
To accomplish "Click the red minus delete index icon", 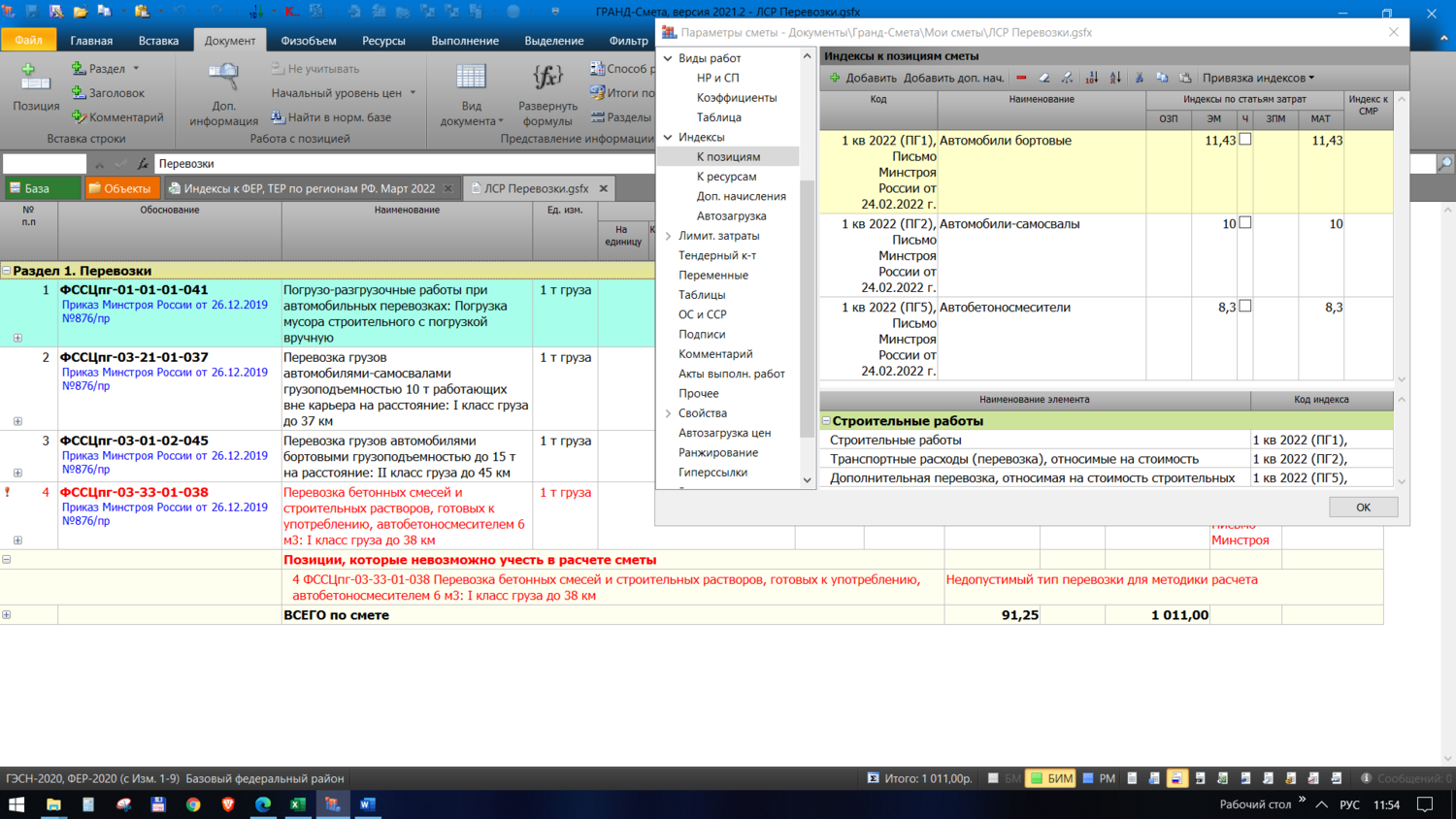I will (x=1021, y=78).
